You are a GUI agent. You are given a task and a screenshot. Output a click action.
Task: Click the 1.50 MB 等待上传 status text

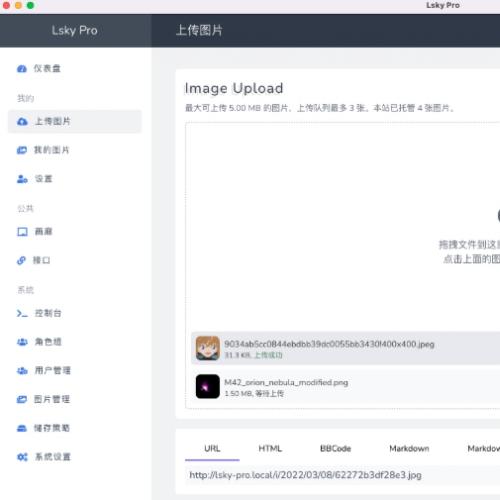pos(254,394)
